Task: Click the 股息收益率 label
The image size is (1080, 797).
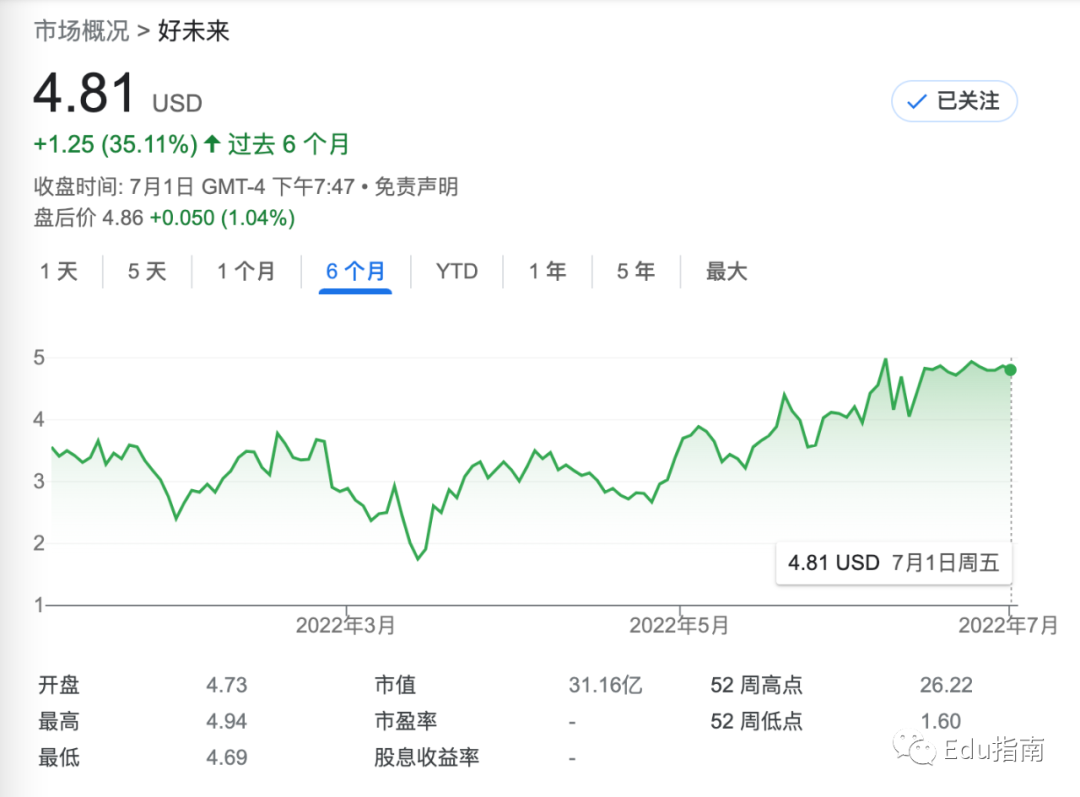Action: pos(426,758)
